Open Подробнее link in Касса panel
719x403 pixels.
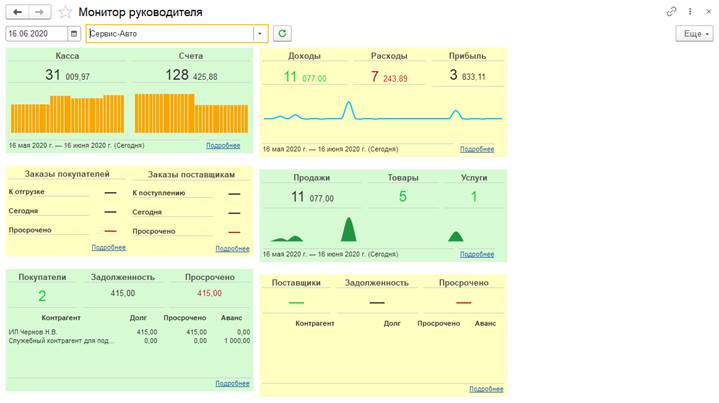[x=222, y=146]
